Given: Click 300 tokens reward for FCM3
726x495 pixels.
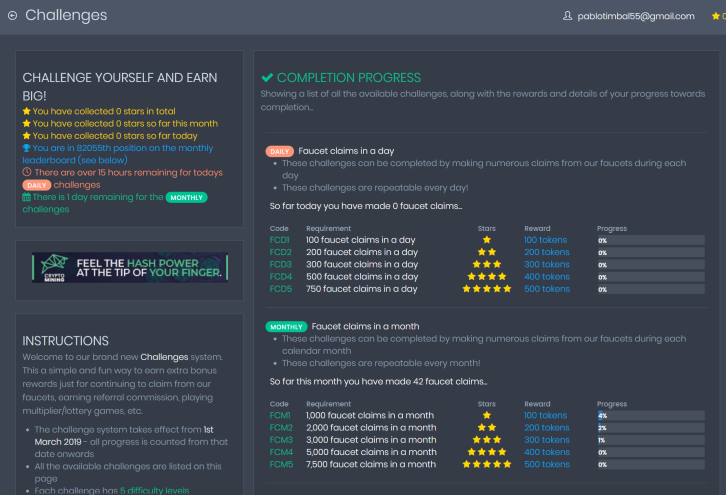Looking at the screenshot, I should tap(547, 440).
